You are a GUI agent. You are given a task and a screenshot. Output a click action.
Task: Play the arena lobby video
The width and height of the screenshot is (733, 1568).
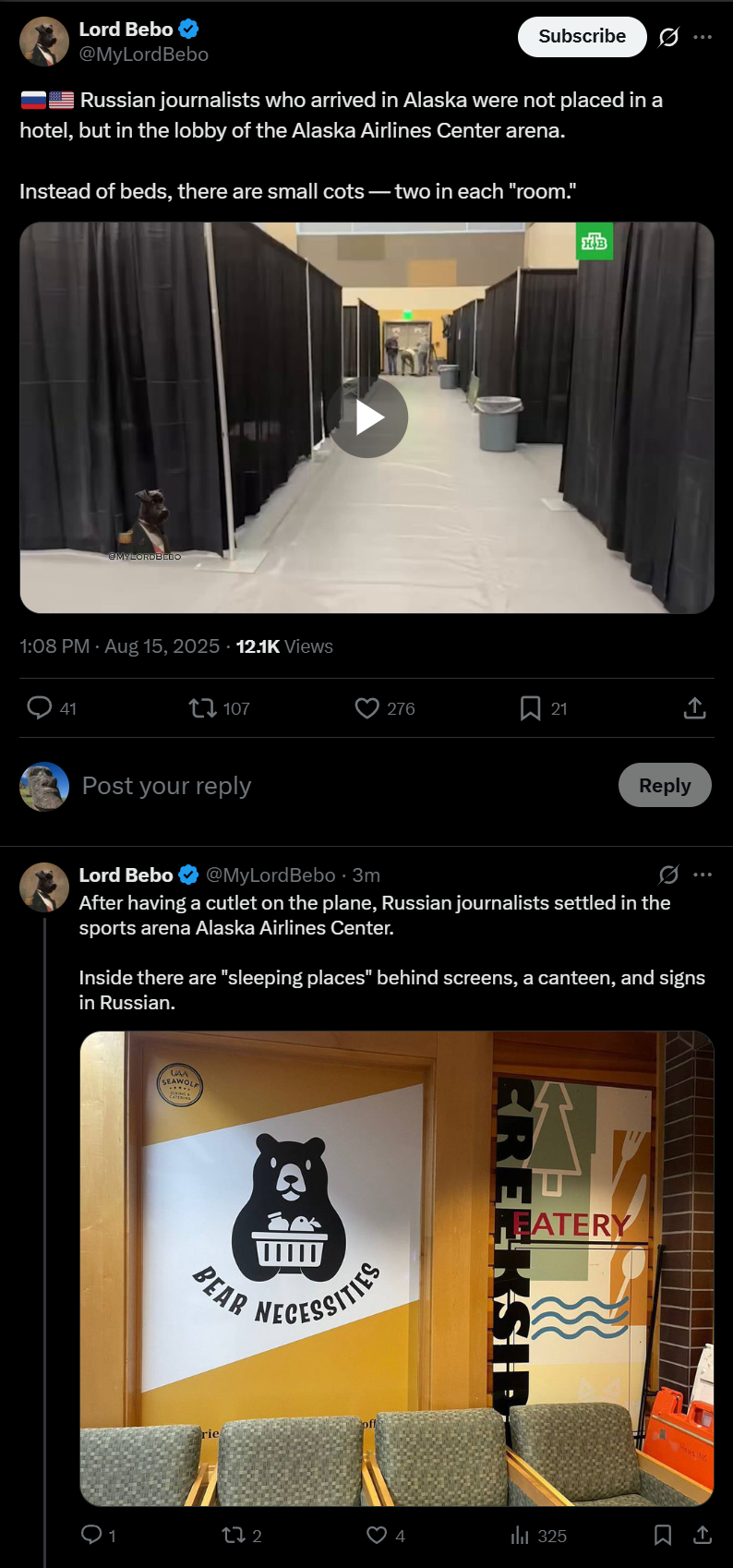click(367, 417)
